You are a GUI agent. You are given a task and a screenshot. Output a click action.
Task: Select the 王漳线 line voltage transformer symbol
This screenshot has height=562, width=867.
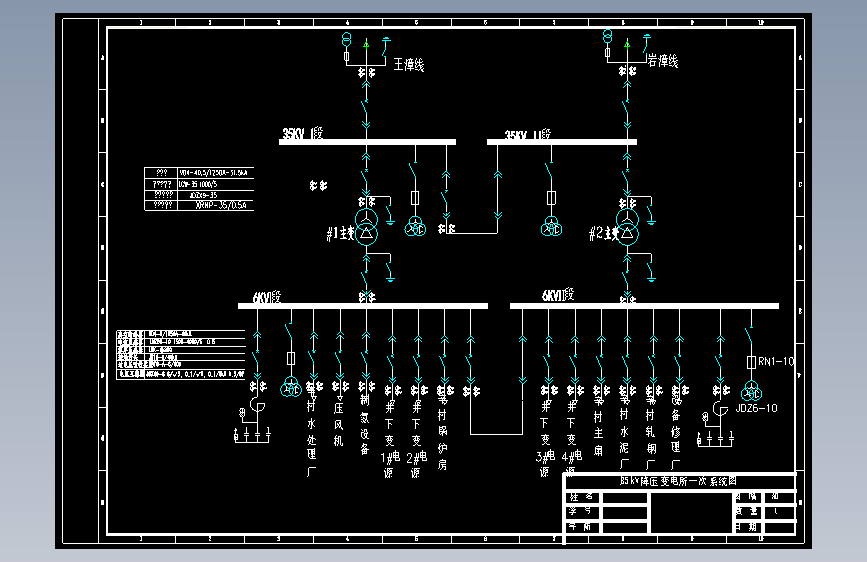(x=347, y=39)
